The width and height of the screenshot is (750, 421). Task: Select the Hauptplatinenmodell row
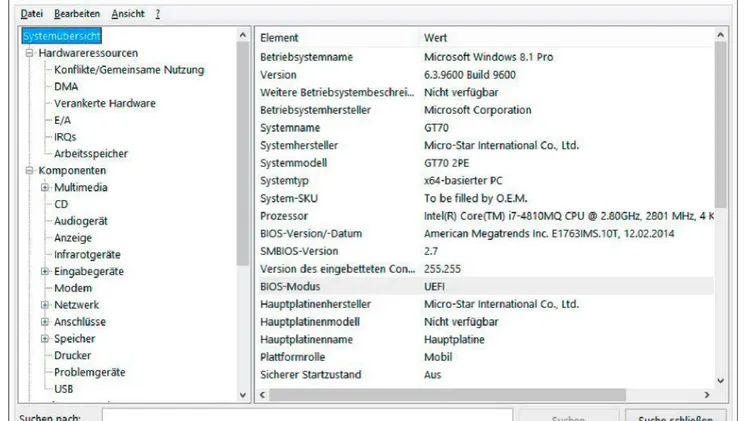coord(485,322)
